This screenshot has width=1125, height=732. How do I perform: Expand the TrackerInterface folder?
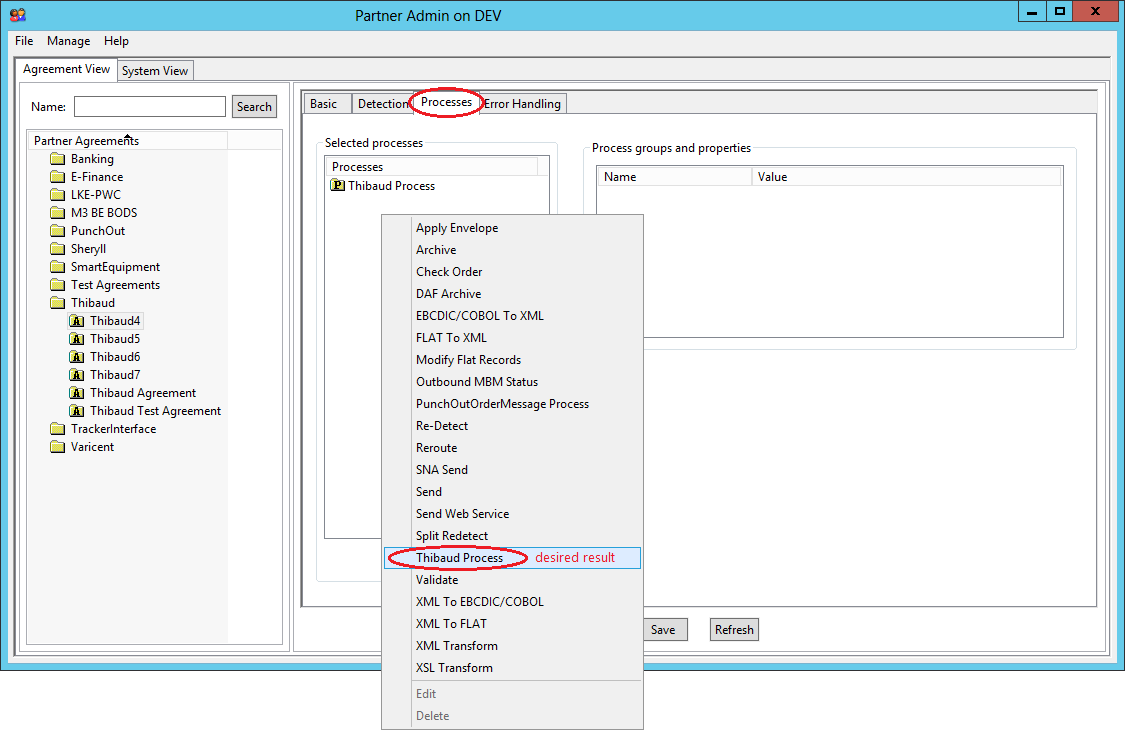(x=58, y=429)
